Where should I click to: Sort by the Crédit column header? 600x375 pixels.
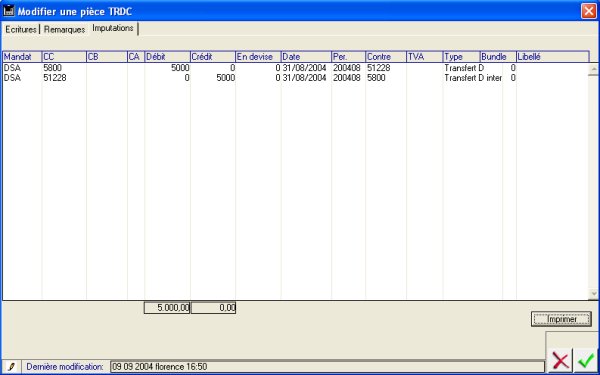tap(213, 57)
